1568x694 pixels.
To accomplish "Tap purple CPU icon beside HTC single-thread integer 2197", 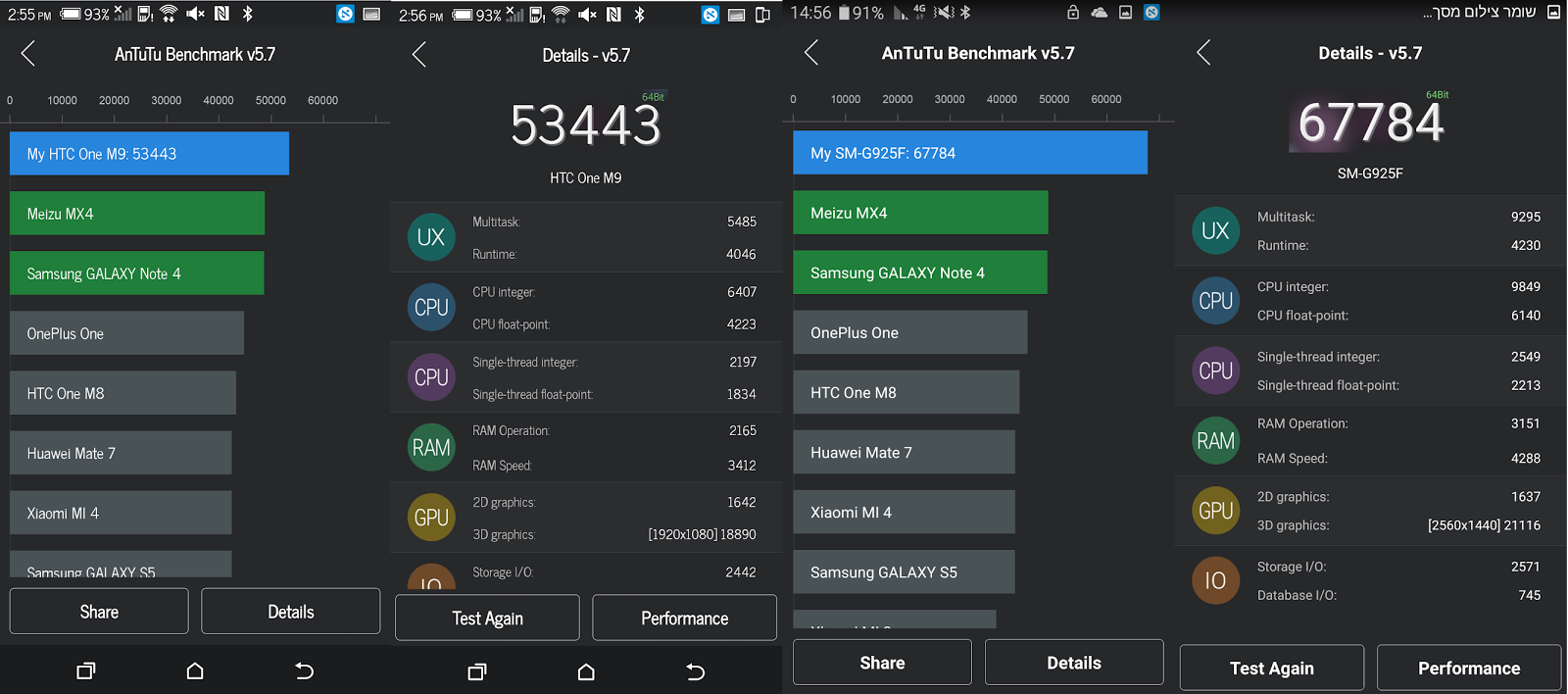I will [431, 377].
